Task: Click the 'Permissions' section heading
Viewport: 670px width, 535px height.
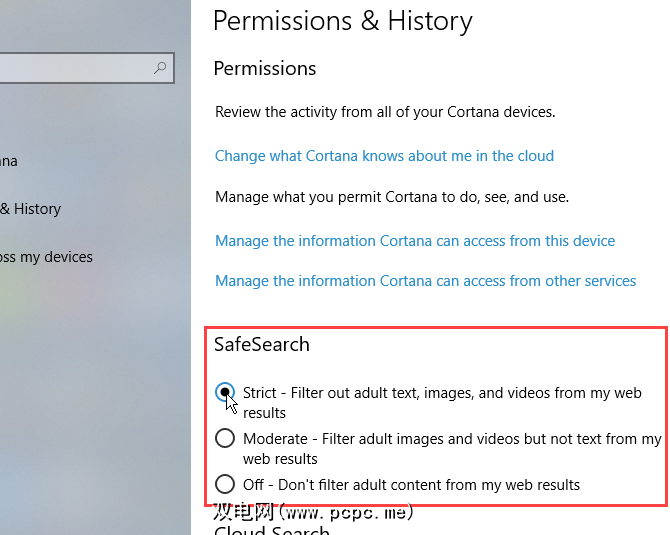Action: 265,68
